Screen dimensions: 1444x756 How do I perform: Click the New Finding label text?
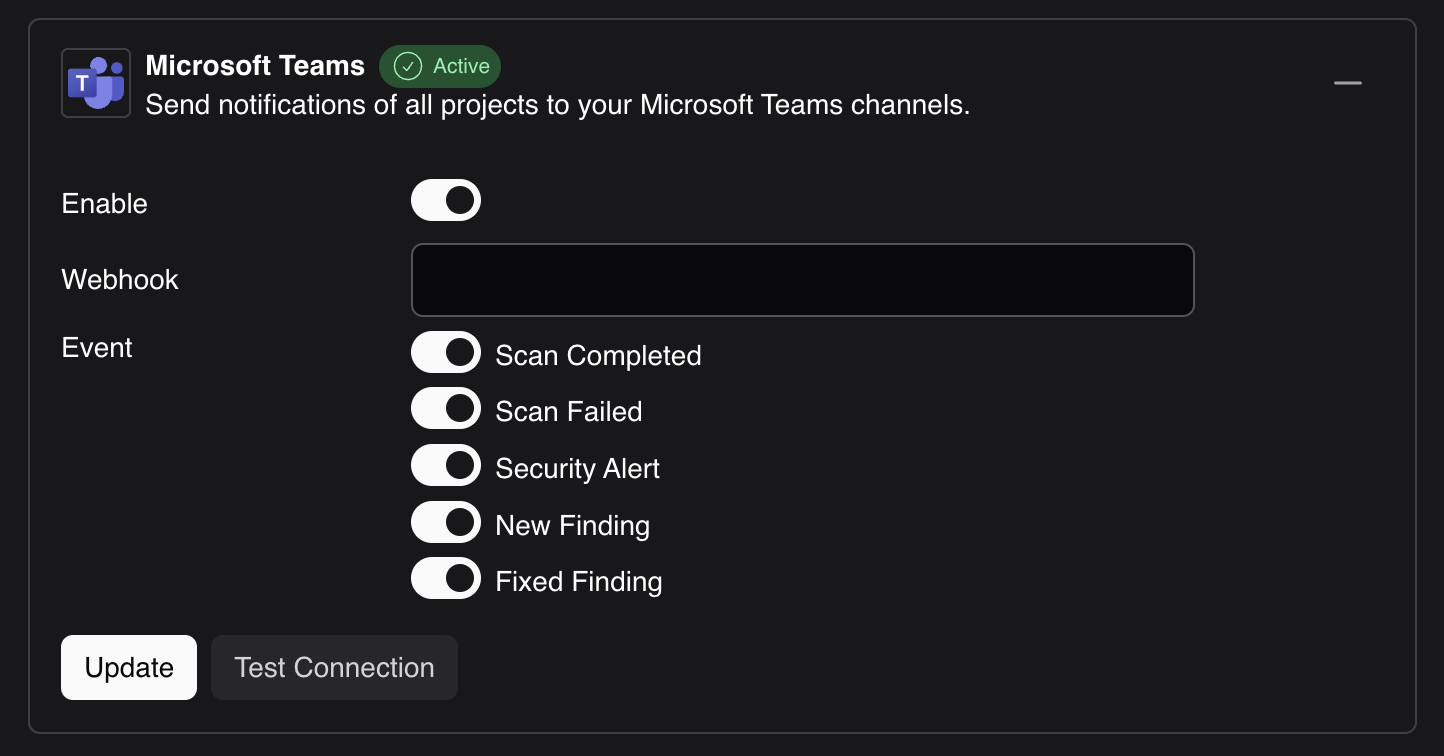pyautogui.click(x=573, y=526)
